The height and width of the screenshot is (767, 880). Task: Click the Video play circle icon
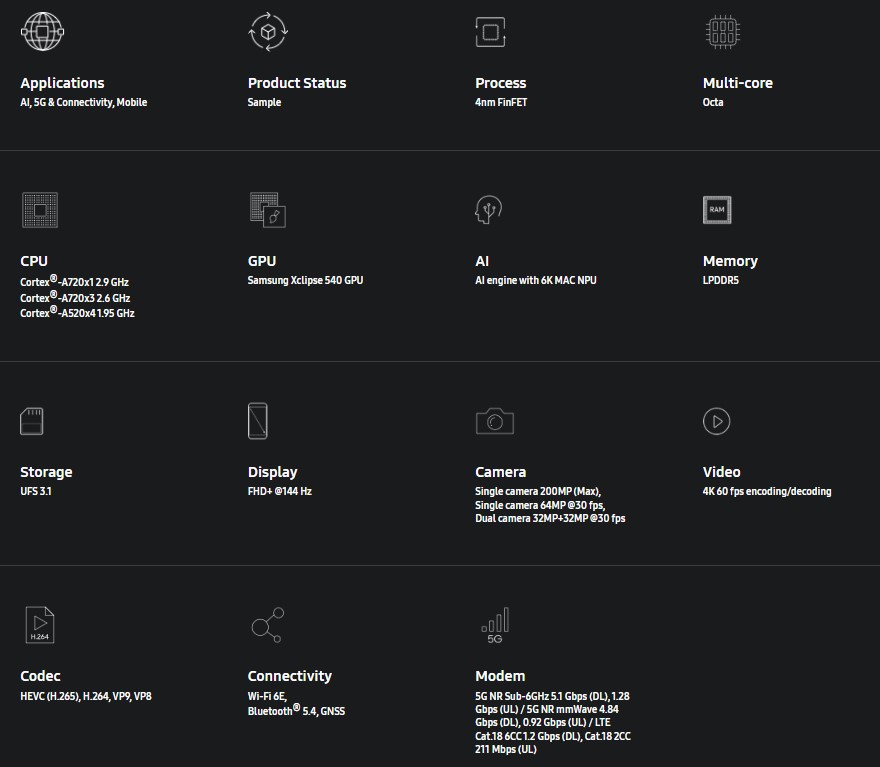[717, 421]
